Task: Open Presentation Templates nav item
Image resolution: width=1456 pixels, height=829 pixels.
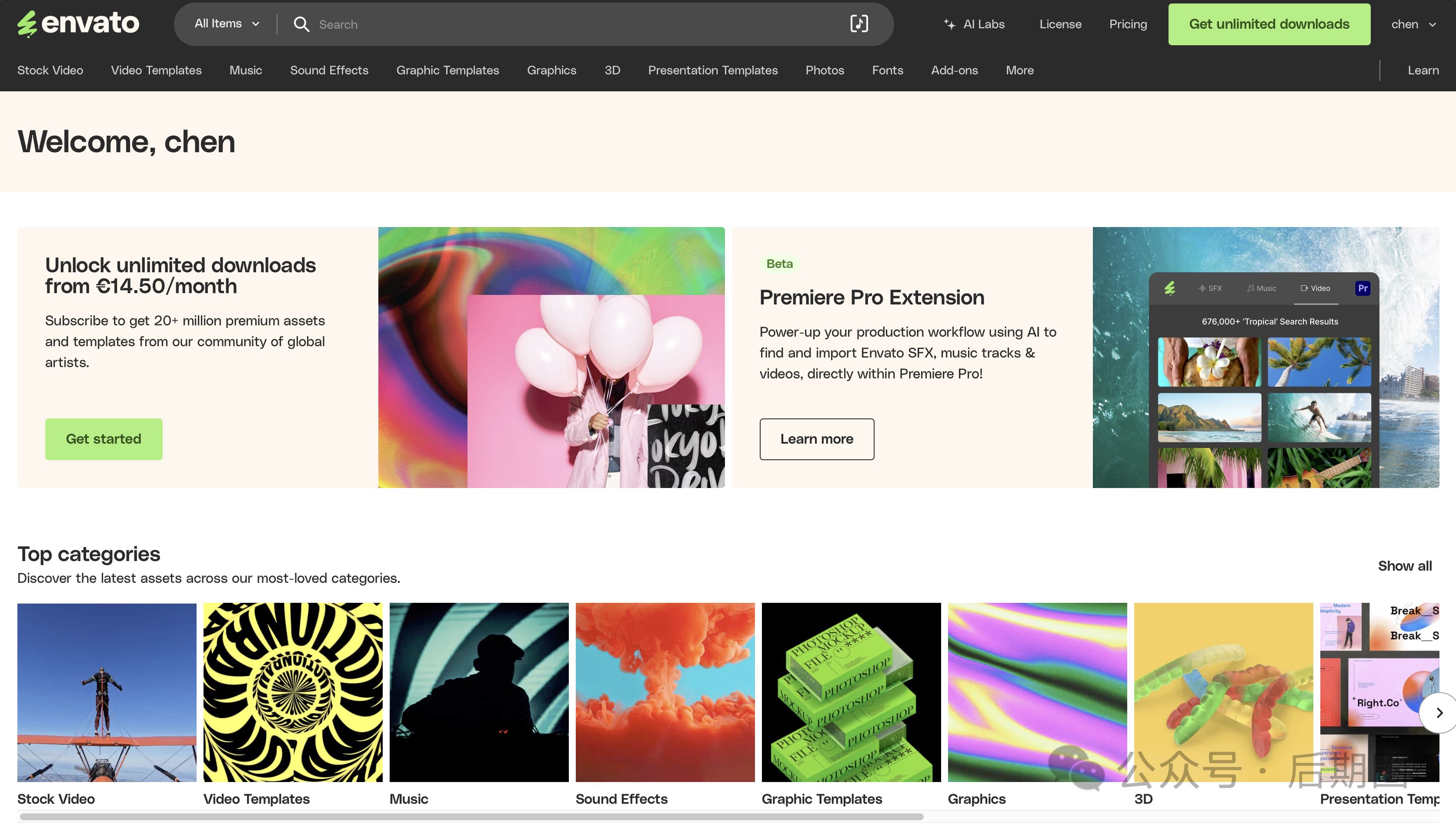Action: tap(713, 70)
